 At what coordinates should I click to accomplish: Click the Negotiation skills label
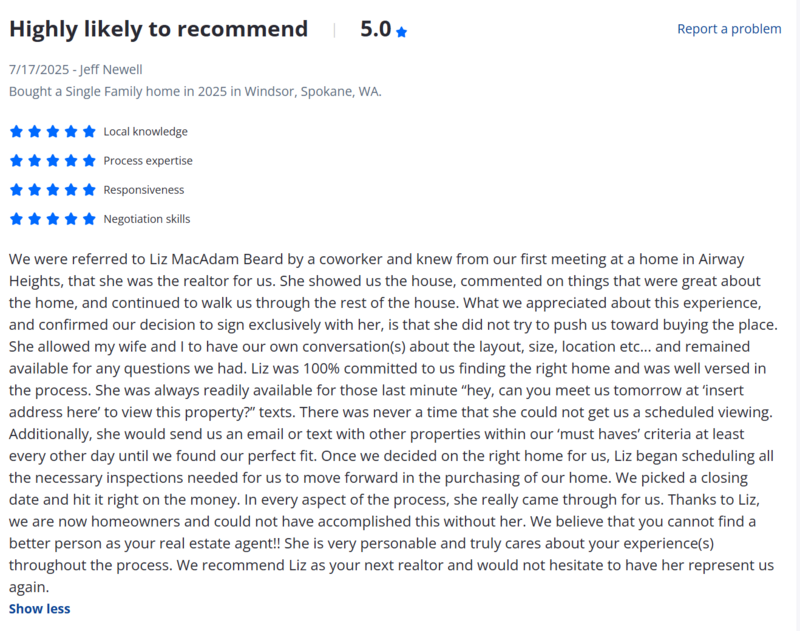pyautogui.click(x=147, y=219)
